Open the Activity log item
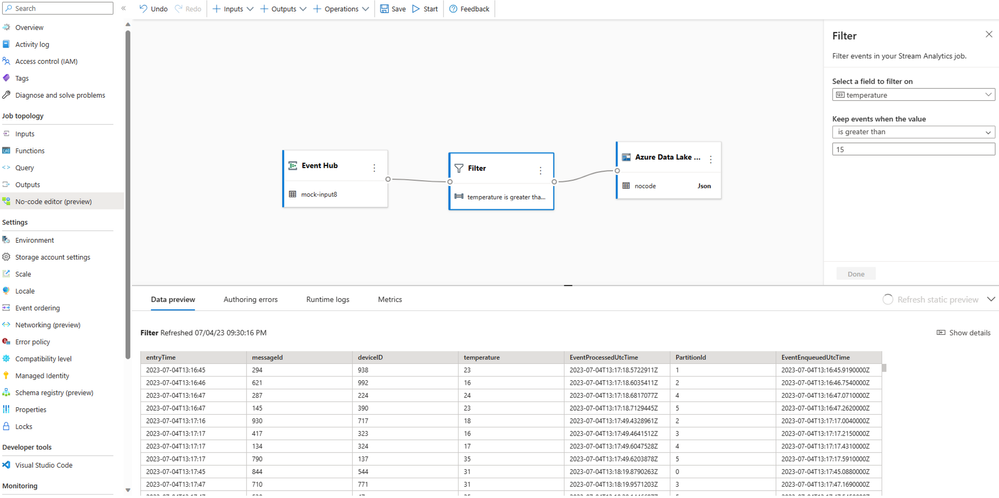The image size is (999, 498). [x=32, y=45]
